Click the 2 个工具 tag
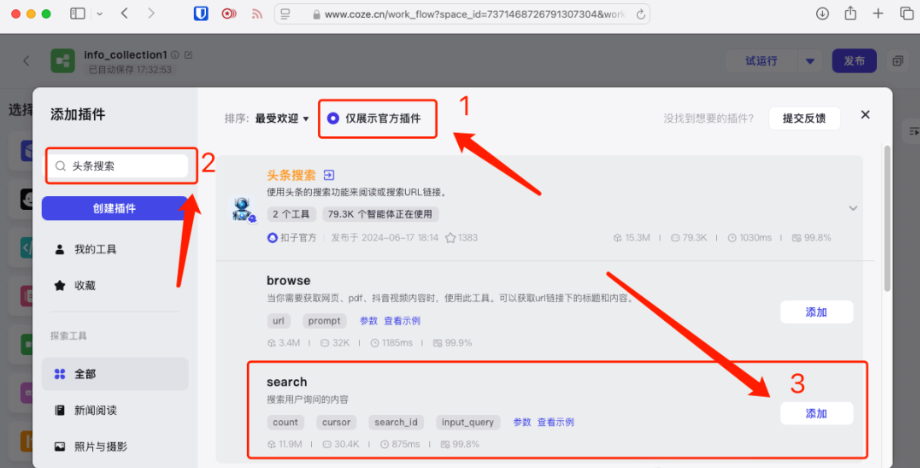This screenshot has height=468, width=920. pyautogui.click(x=291, y=214)
